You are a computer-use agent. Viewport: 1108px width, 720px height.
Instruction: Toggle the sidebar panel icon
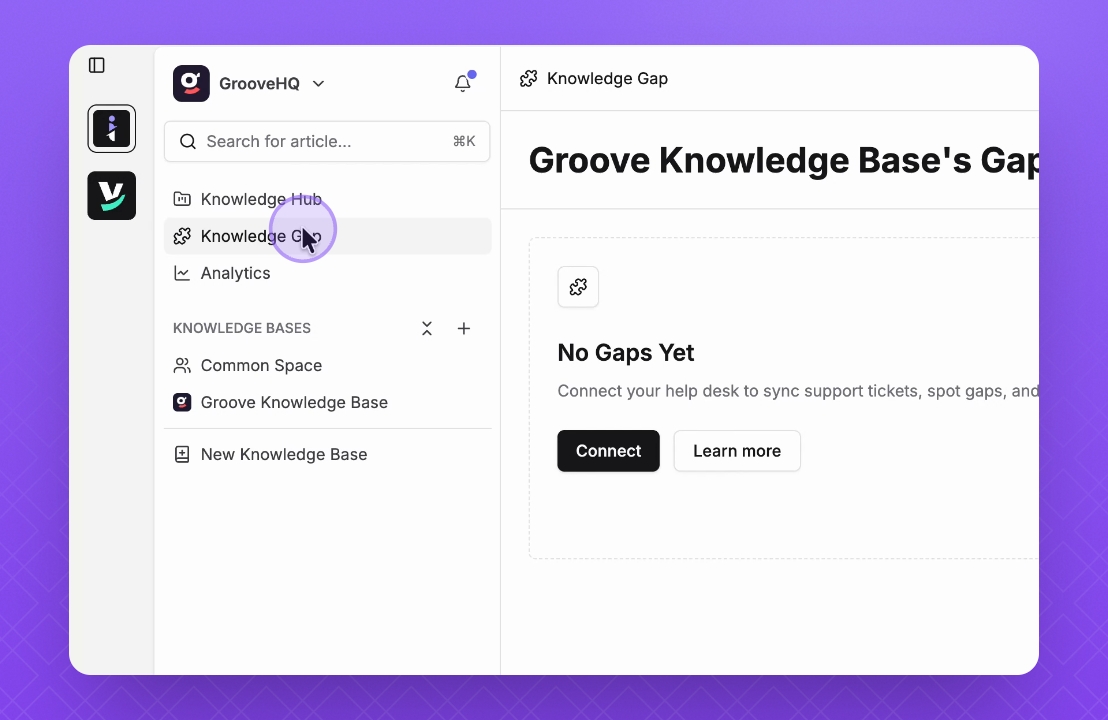(97, 65)
